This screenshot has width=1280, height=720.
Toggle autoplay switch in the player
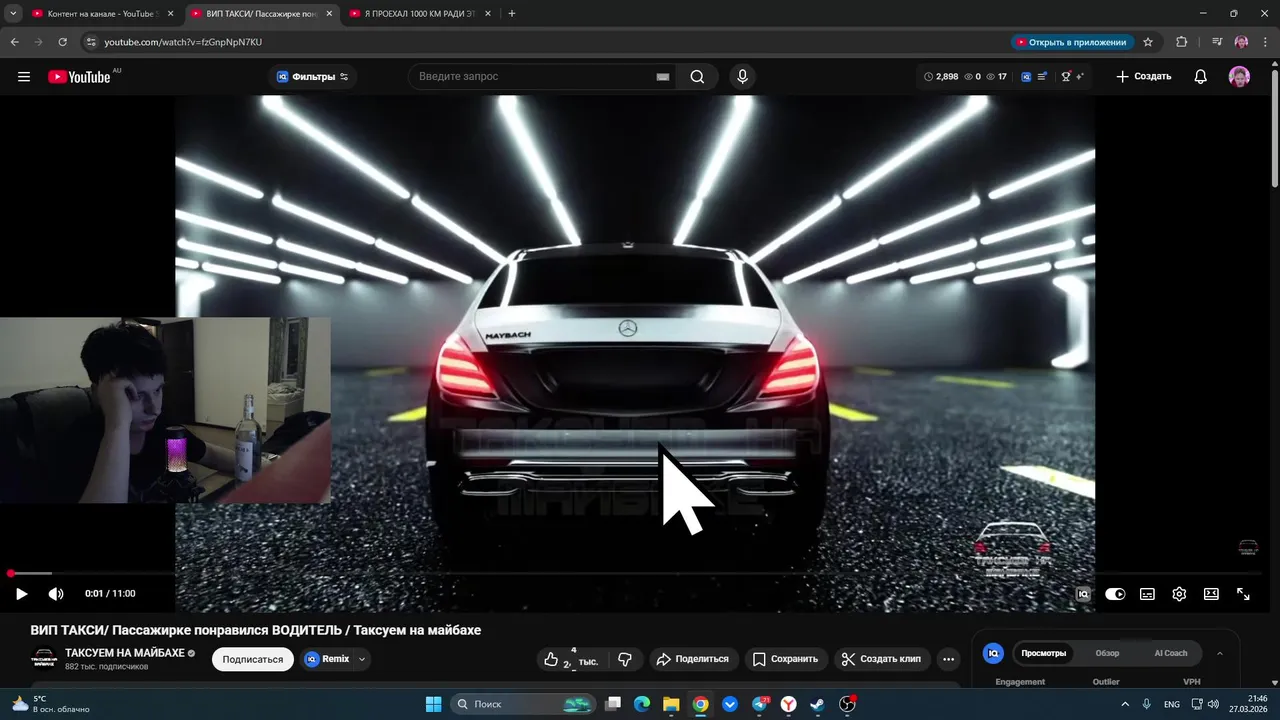[1115, 594]
